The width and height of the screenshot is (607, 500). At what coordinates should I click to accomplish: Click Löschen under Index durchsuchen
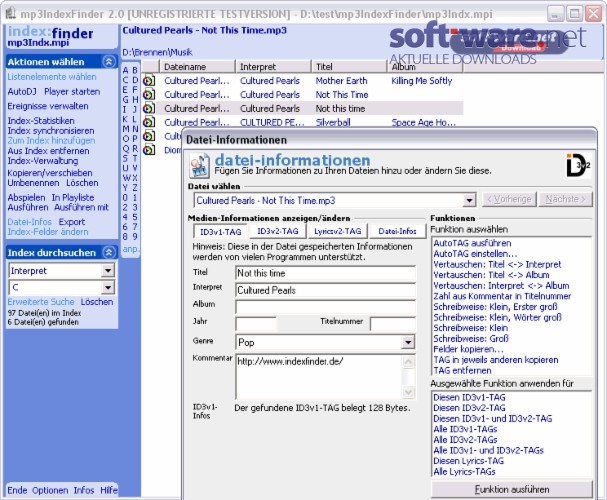[97, 302]
